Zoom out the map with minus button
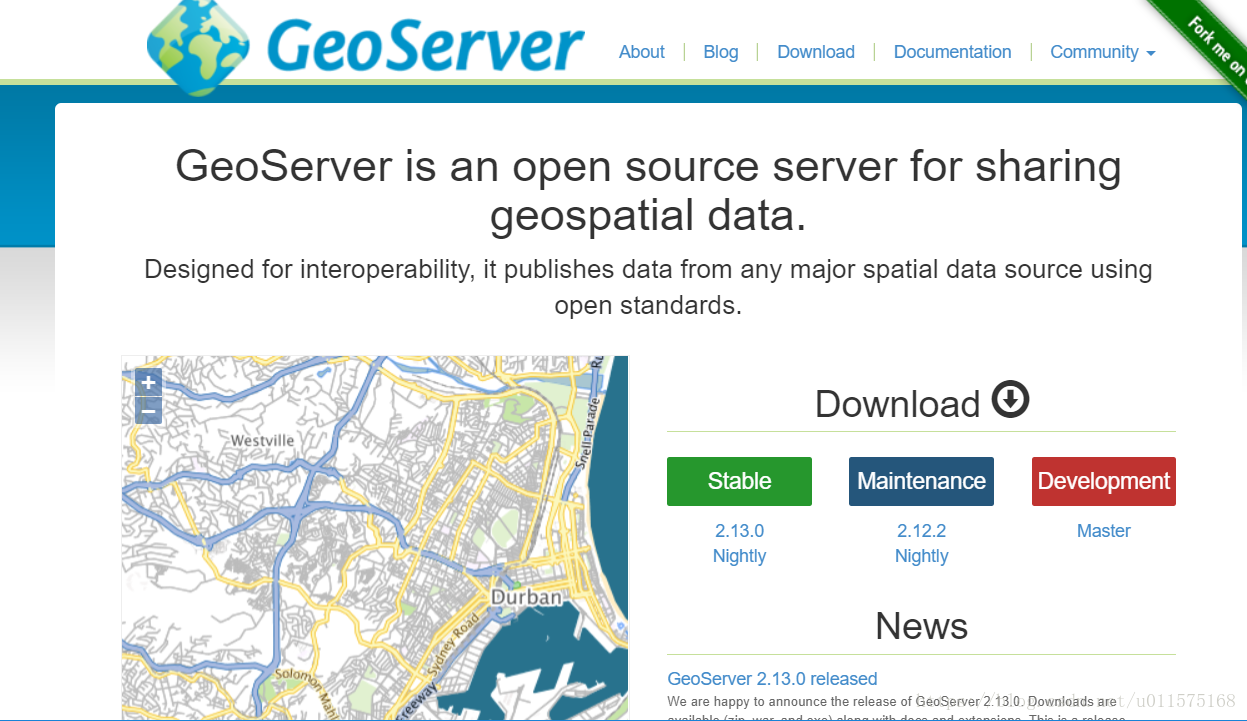The image size is (1247, 721). tap(148, 410)
